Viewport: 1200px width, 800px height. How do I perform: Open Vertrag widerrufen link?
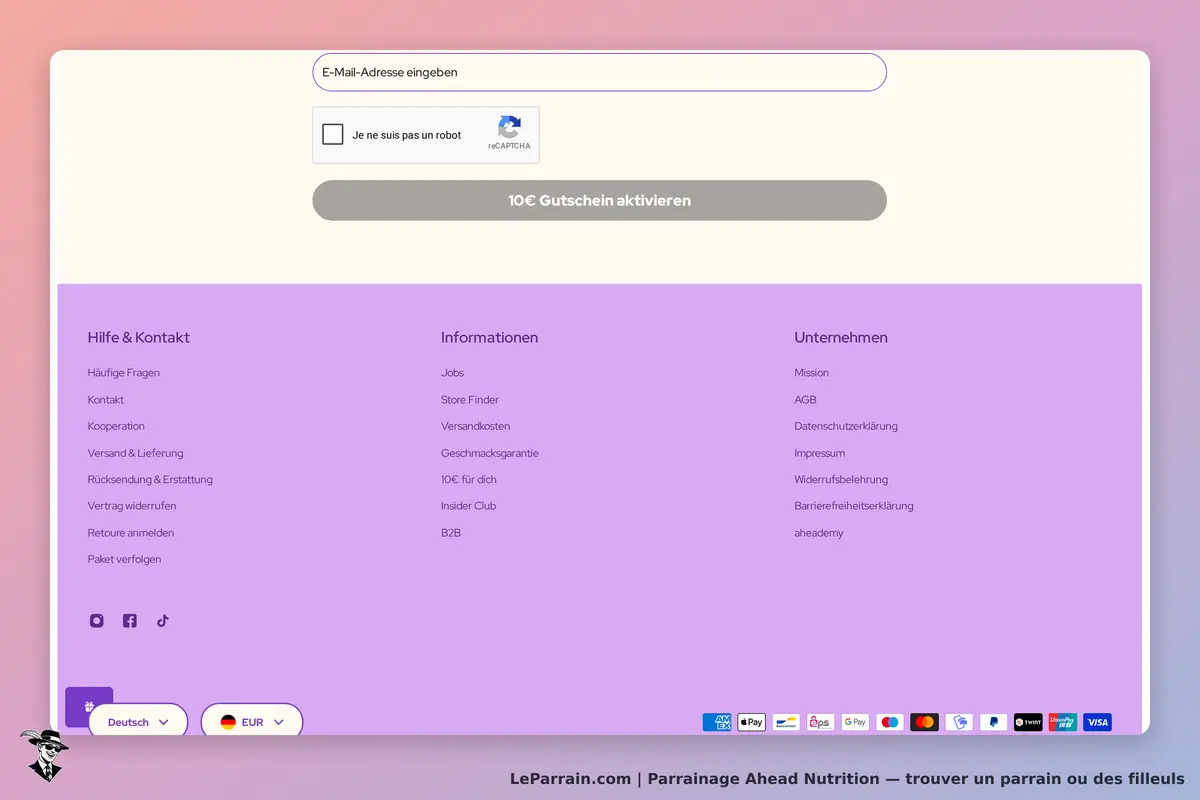(132, 506)
